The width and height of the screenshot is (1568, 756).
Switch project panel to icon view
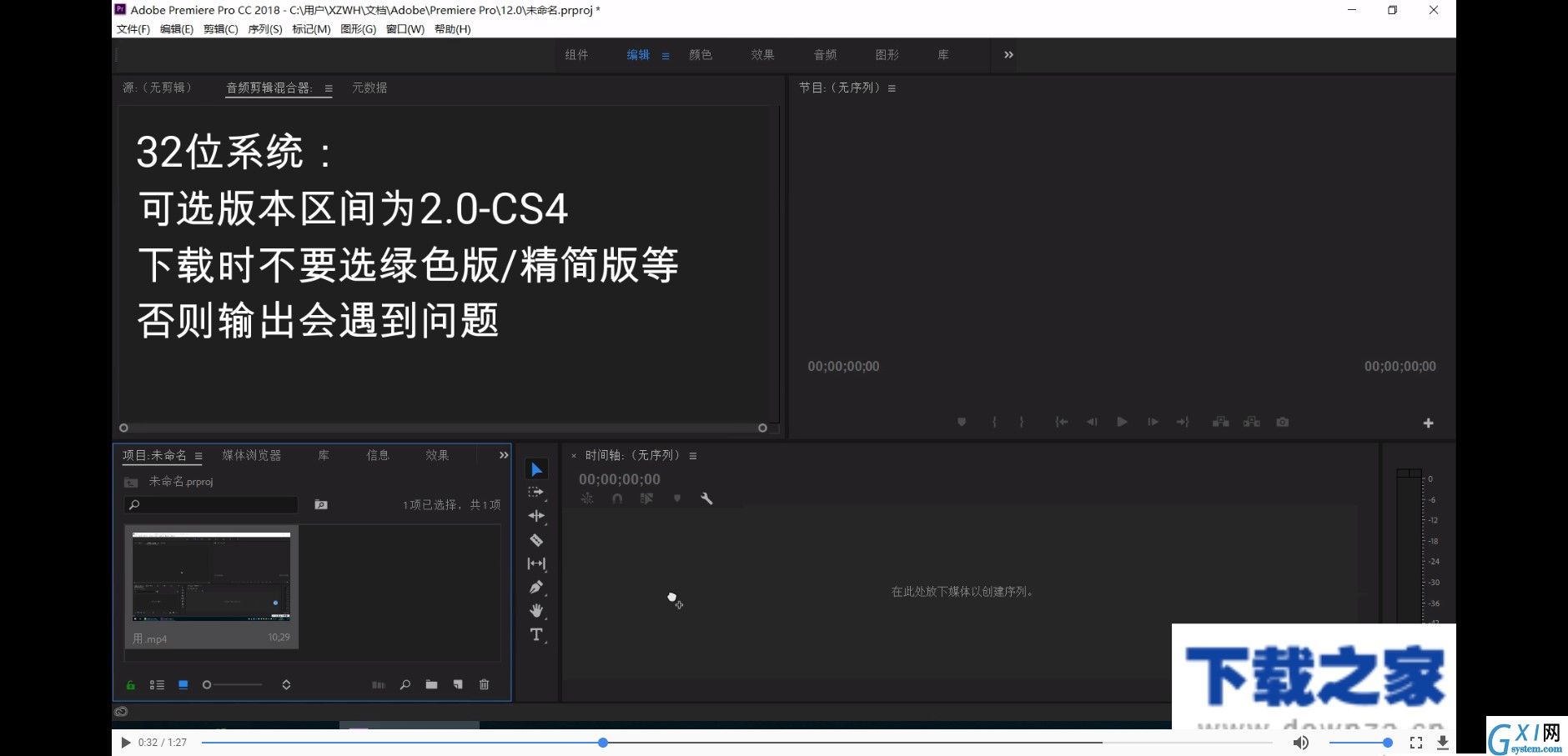pyautogui.click(x=183, y=685)
